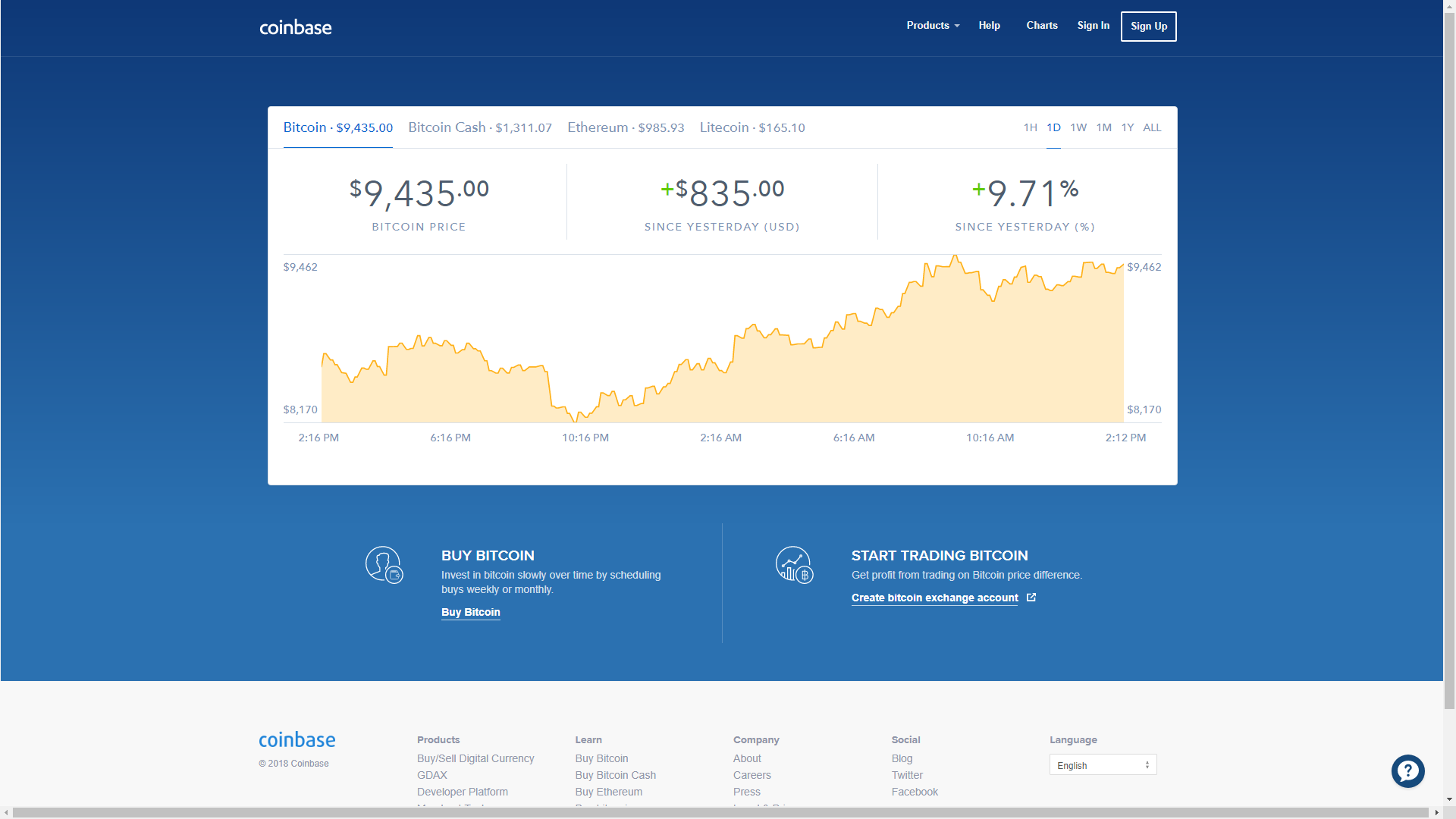Open About footer link
This screenshot has width=1456, height=819.
tap(747, 758)
